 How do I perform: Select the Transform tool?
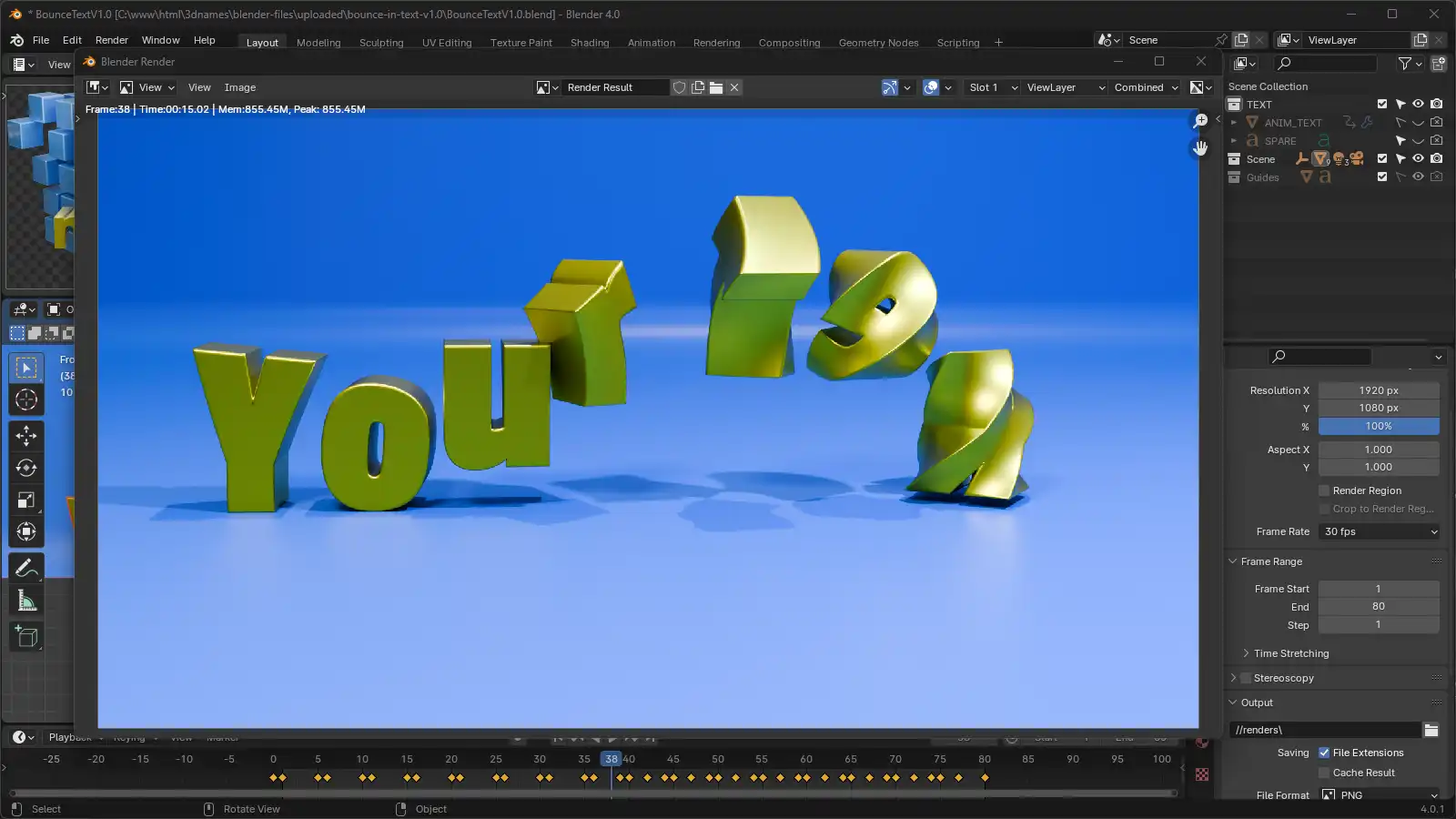26,531
